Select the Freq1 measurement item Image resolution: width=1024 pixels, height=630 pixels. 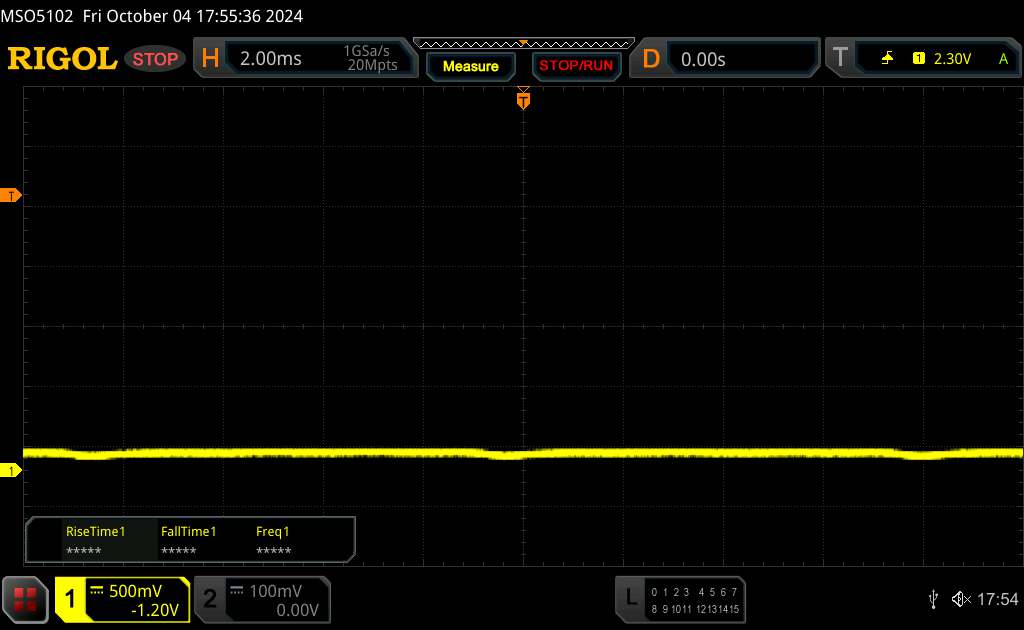coord(273,540)
